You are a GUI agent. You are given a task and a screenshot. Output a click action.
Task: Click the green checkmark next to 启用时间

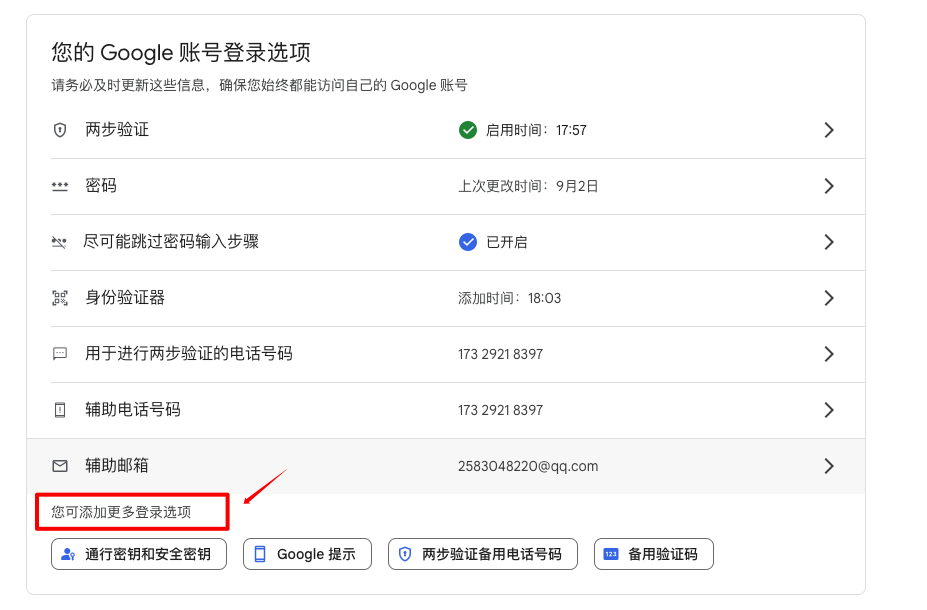point(468,130)
